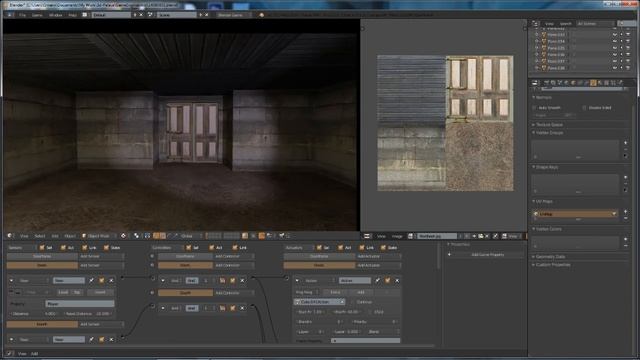
Task: Open the UV/Image editor type icon
Action: coord(367,236)
